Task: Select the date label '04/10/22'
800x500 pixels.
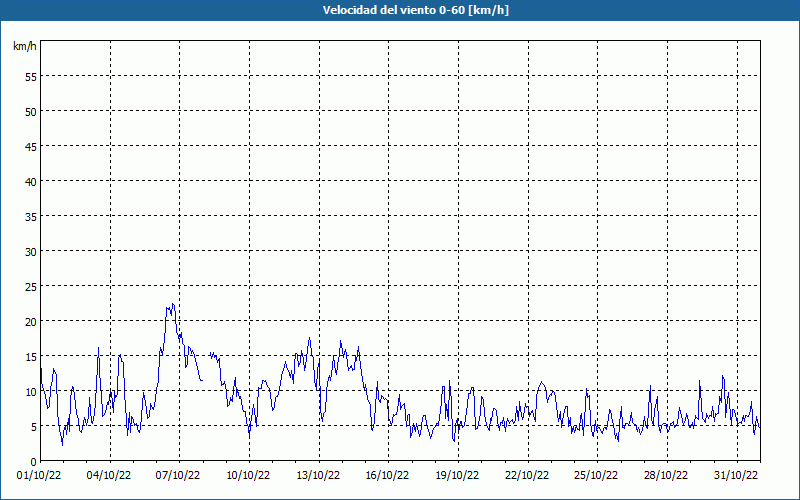Action: (109, 476)
